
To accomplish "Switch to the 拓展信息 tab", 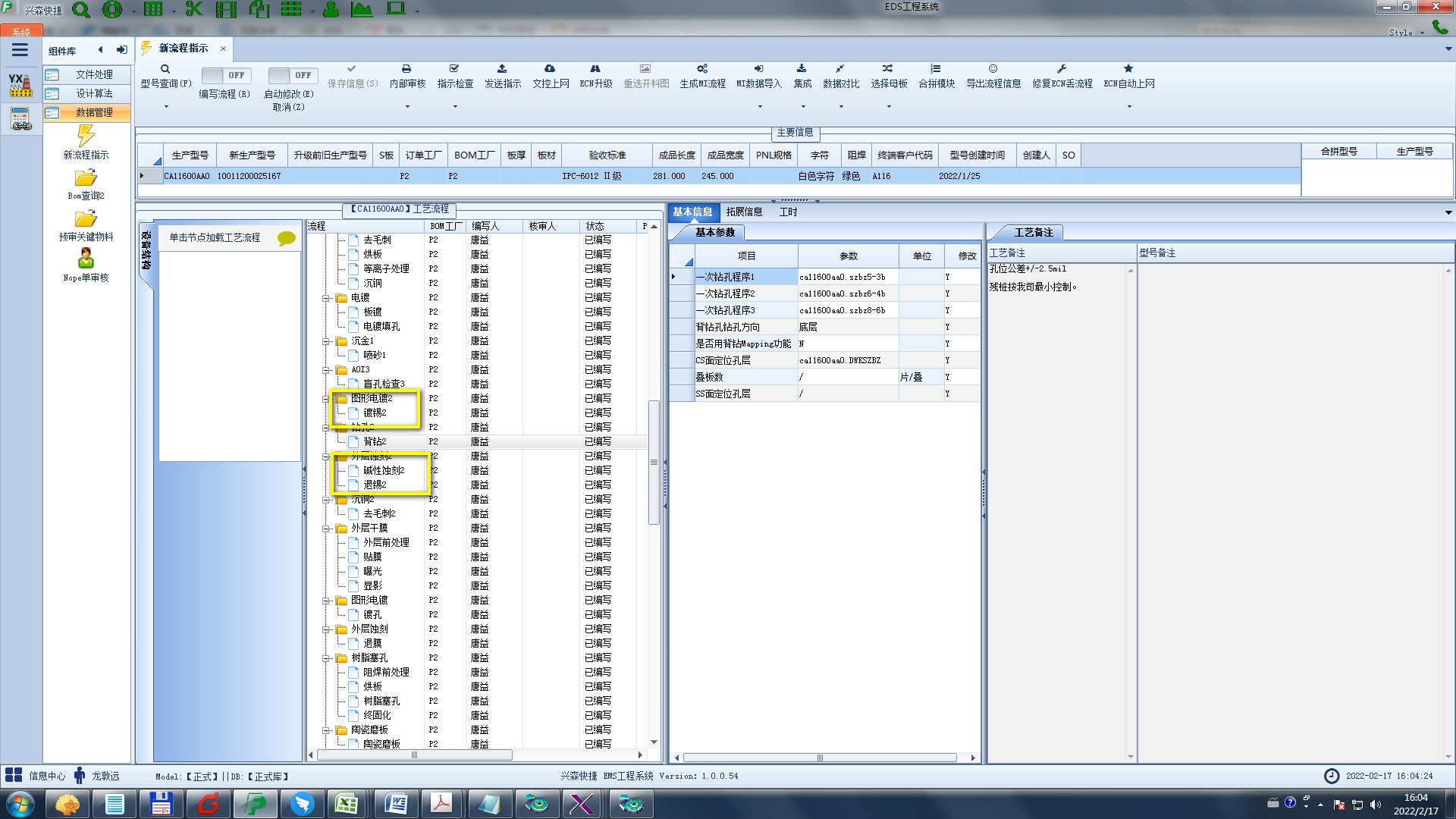I will pyautogui.click(x=743, y=212).
